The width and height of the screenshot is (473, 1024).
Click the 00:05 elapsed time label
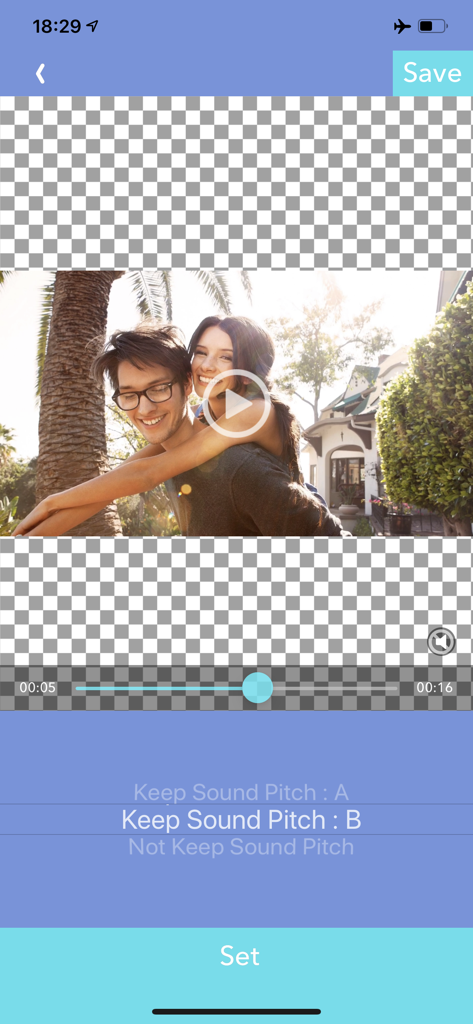click(37, 688)
